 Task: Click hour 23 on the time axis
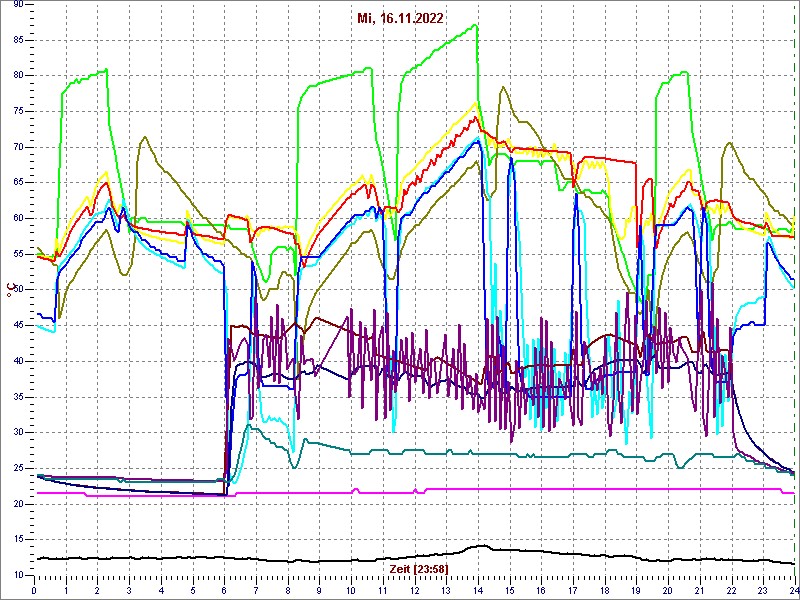(x=763, y=591)
